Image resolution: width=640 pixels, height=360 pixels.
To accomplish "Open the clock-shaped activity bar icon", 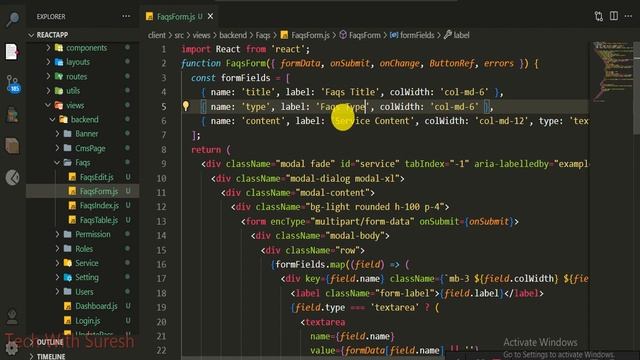I will pyautogui.click(x=12, y=177).
